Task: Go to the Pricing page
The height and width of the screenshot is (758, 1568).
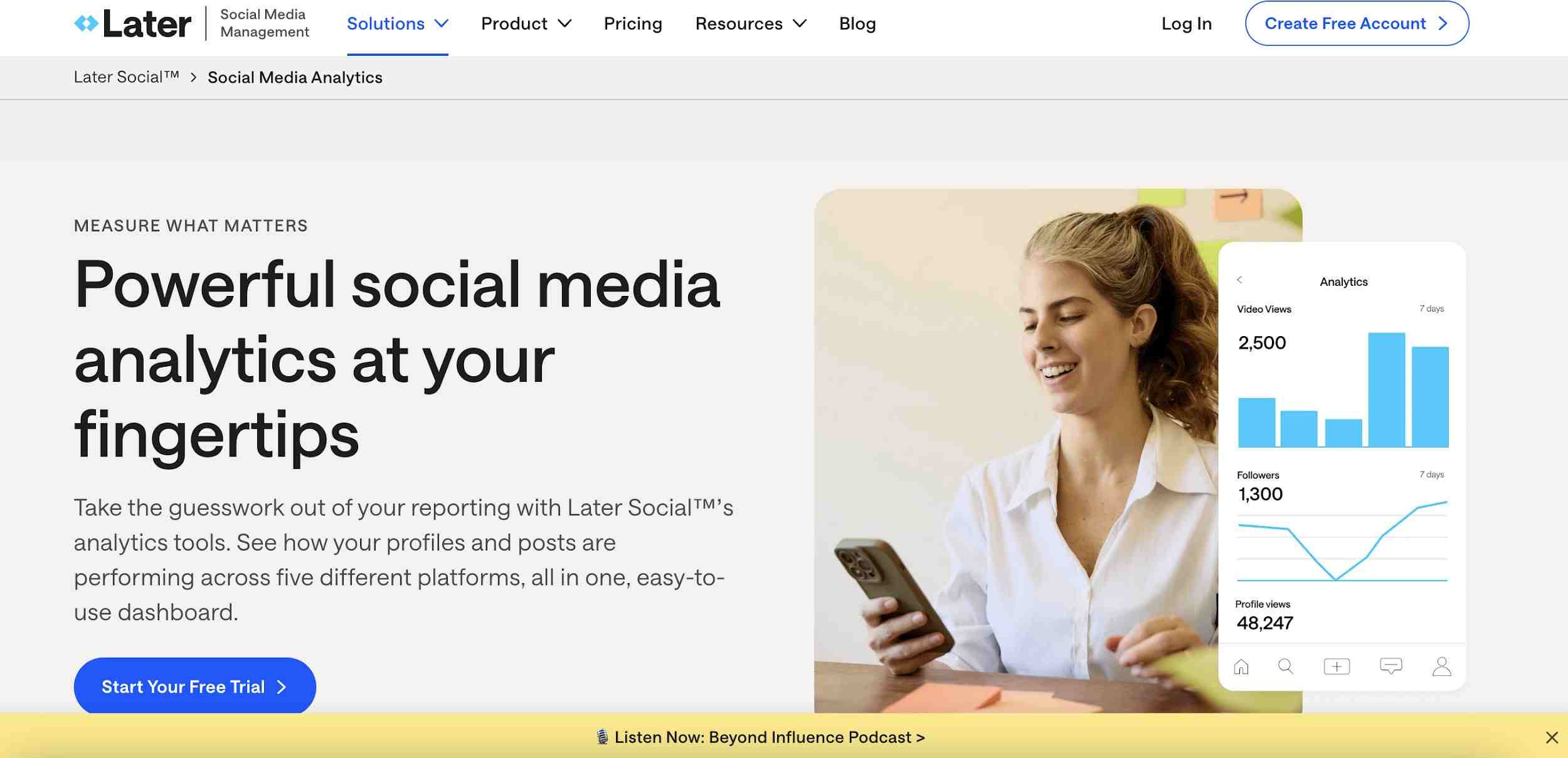Action: coord(633,24)
